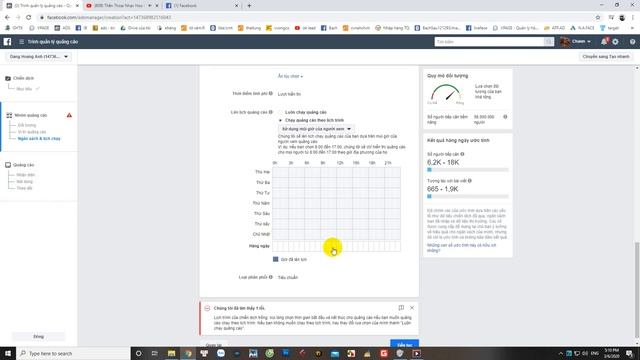Click Chuyển sang Tạo nhanh button
The height and width of the screenshot is (360, 640).
click(x=606, y=57)
